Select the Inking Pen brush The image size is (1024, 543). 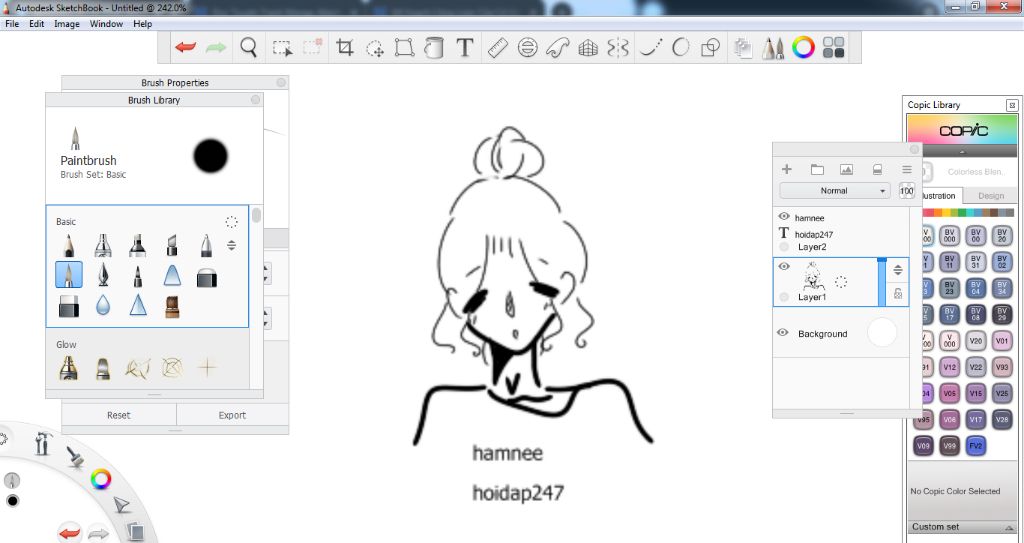coord(103,275)
